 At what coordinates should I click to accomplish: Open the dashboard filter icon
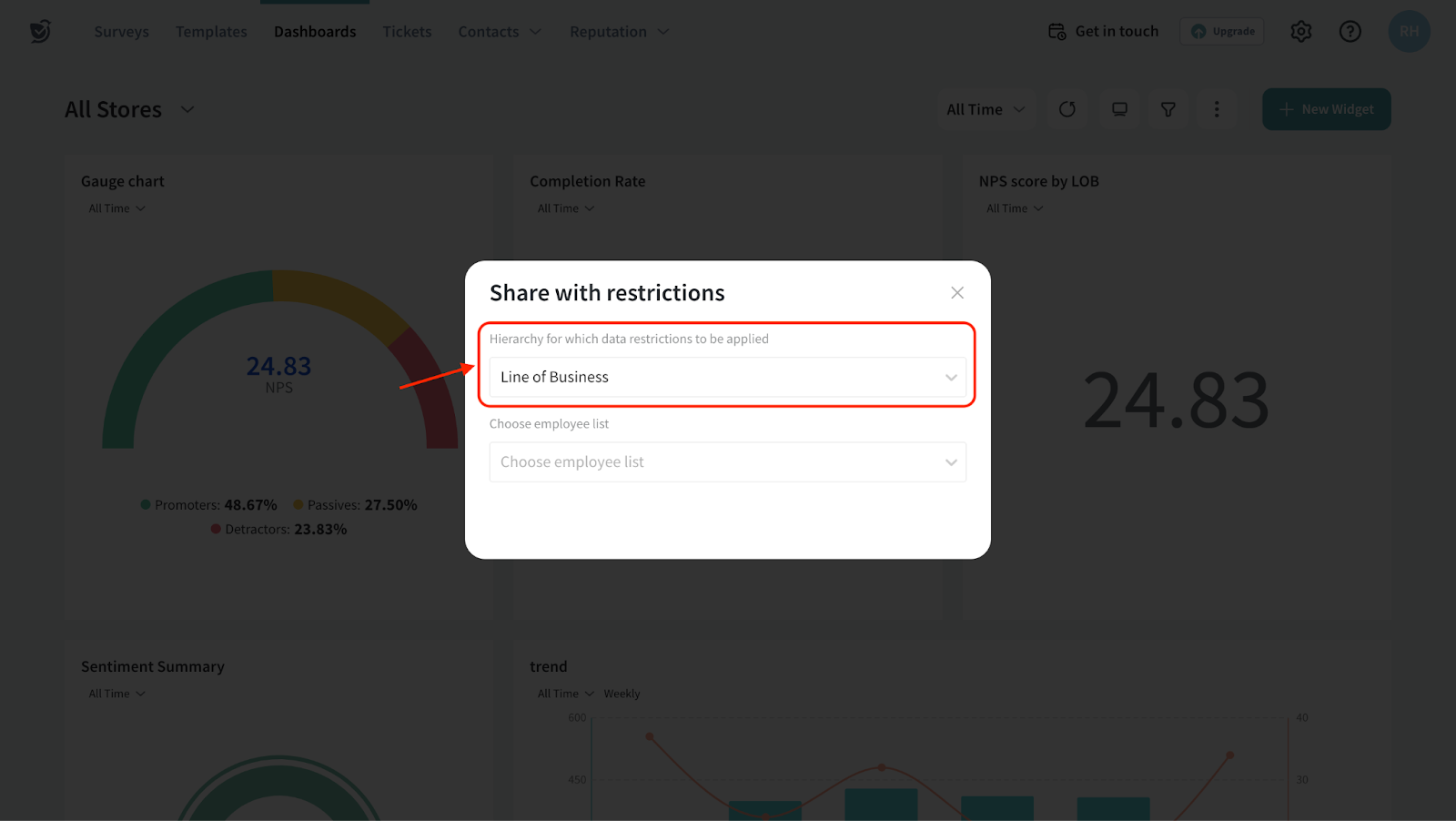1168,109
